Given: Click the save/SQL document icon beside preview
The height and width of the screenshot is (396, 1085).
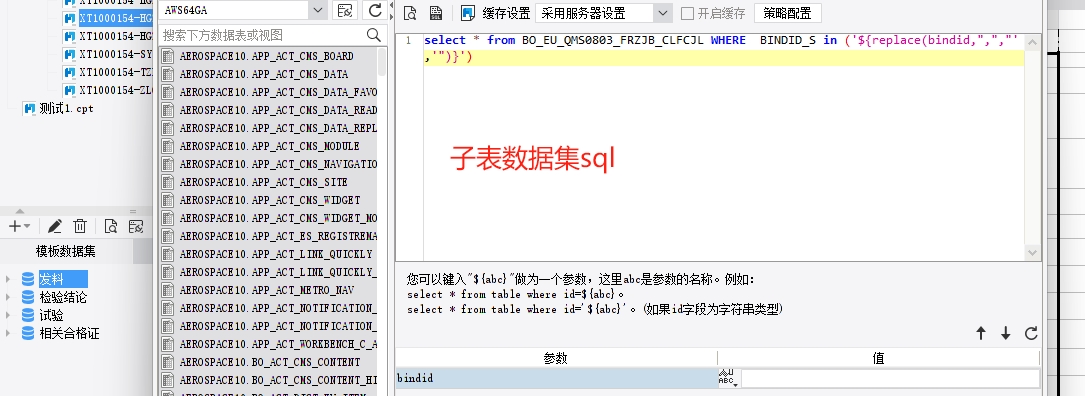Looking at the screenshot, I should click(436, 12).
